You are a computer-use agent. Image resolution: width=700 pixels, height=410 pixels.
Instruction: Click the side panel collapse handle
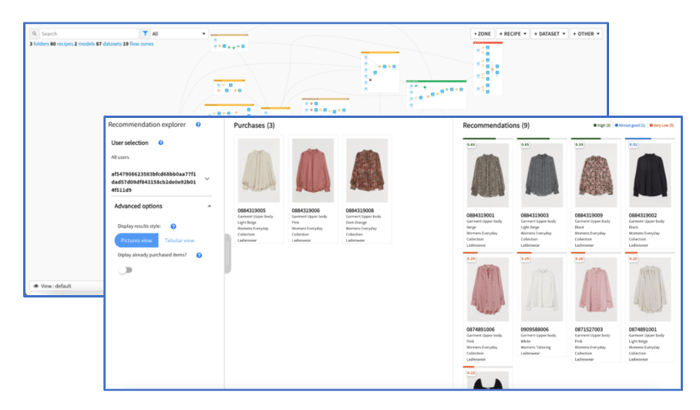point(228,253)
